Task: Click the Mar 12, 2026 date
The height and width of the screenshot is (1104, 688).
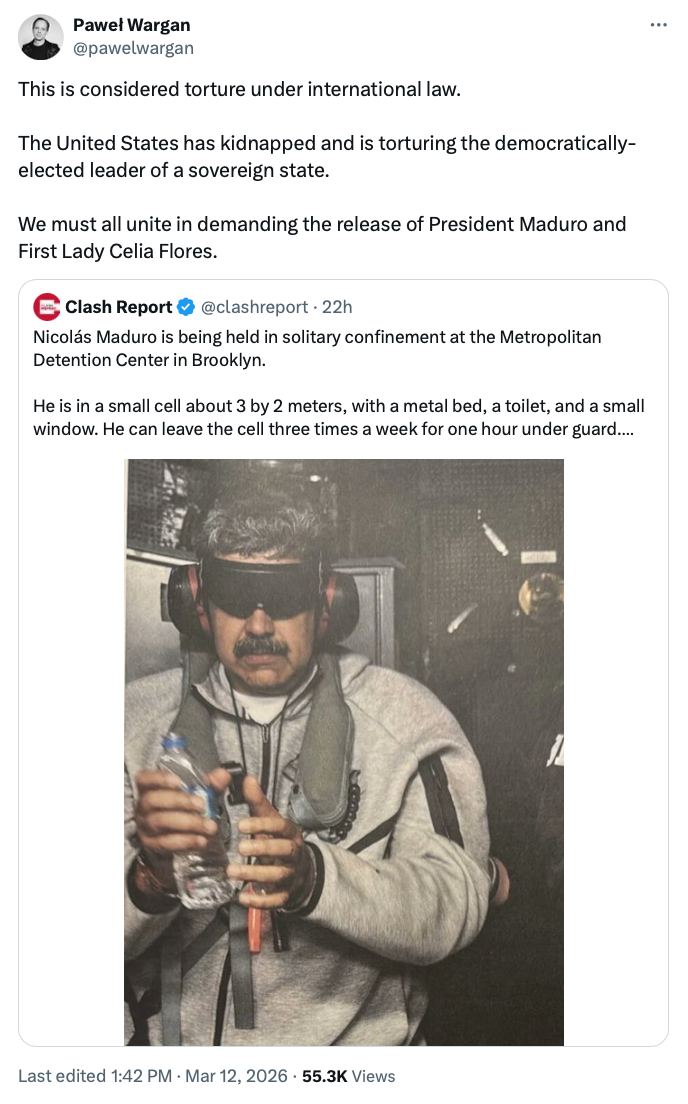Action: pyautogui.click(x=236, y=1076)
